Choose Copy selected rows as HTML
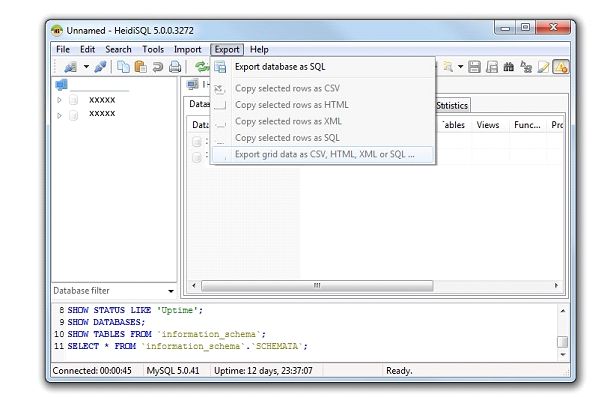 pos(323,105)
